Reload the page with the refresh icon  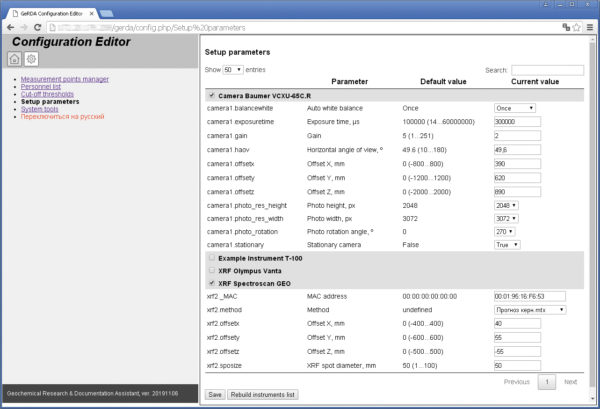tap(38, 28)
